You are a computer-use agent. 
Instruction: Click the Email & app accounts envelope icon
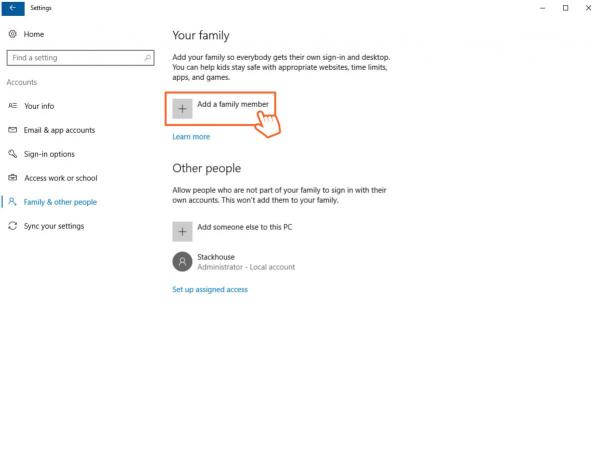(x=12, y=130)
